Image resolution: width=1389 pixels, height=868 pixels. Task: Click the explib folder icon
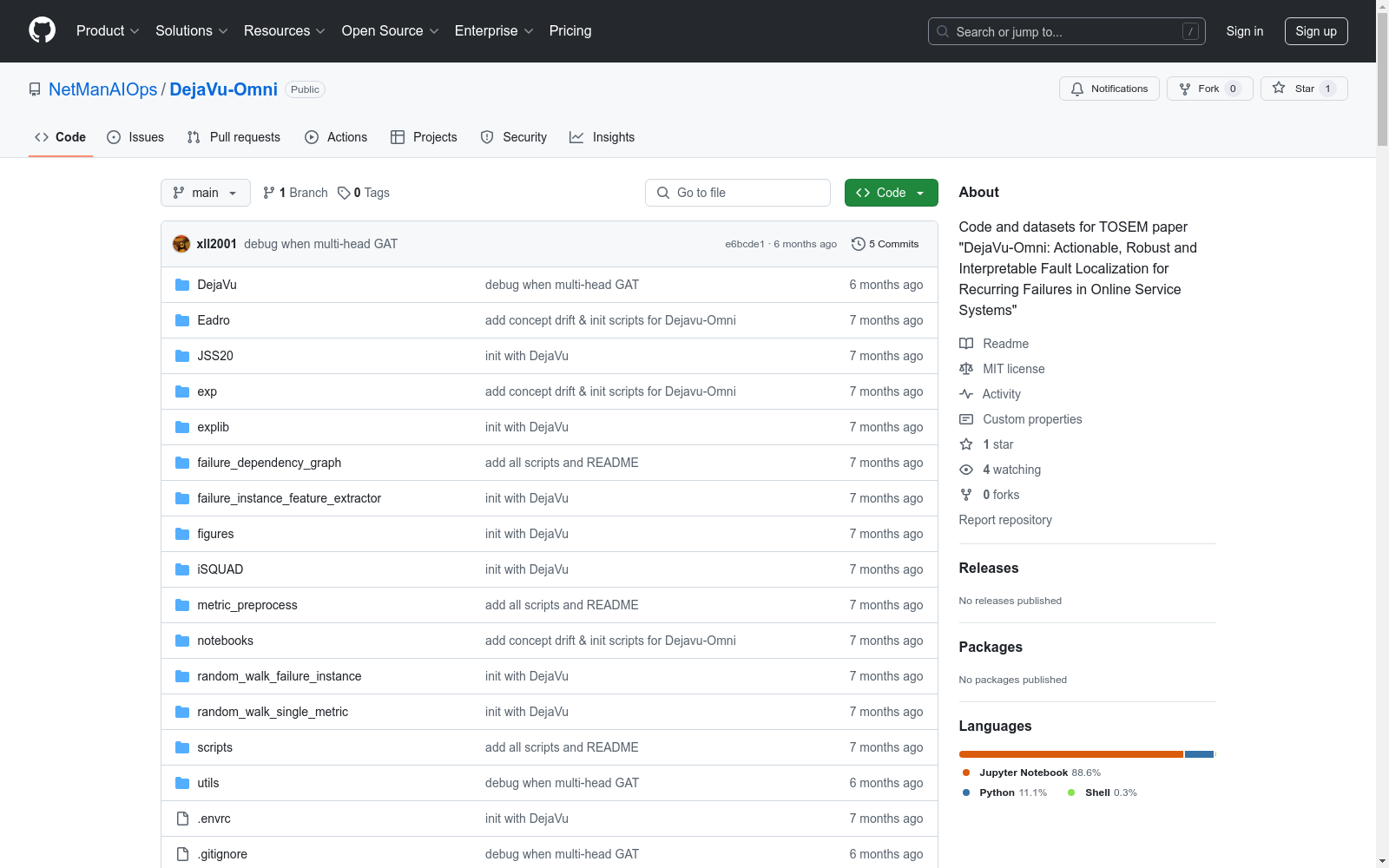[182, 427]
